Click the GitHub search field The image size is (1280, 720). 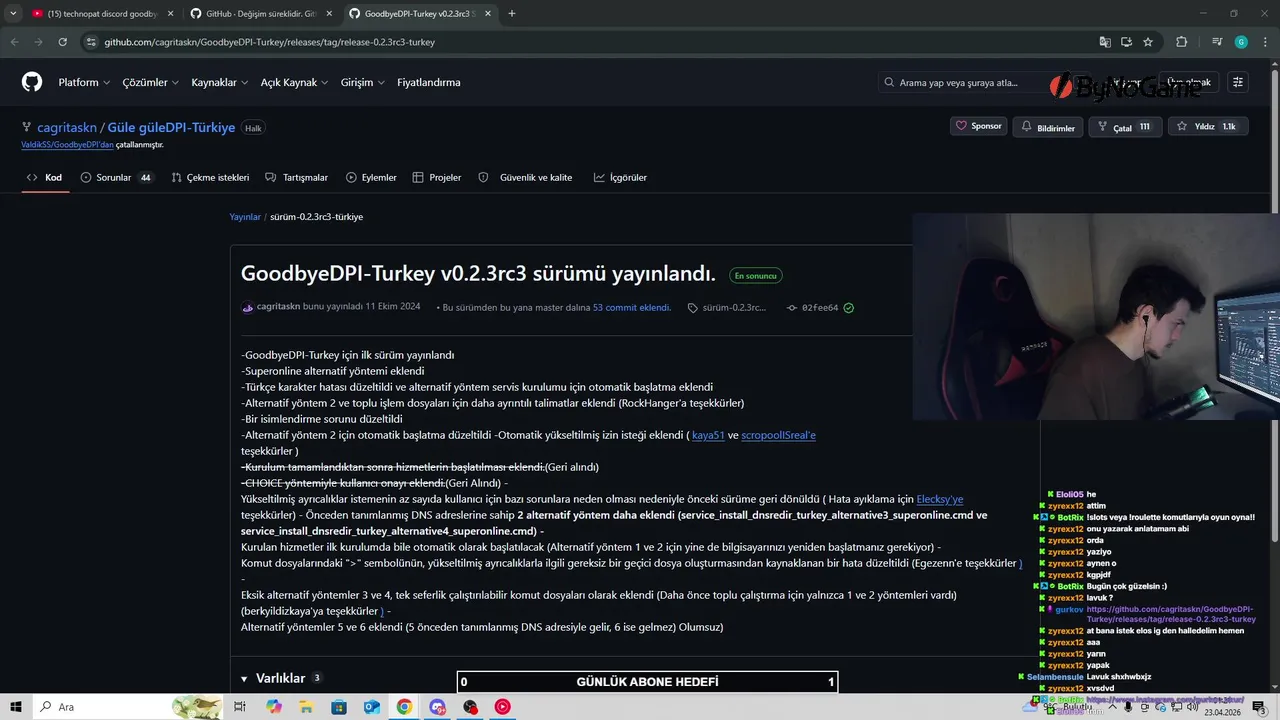click(x=962, y=82)
